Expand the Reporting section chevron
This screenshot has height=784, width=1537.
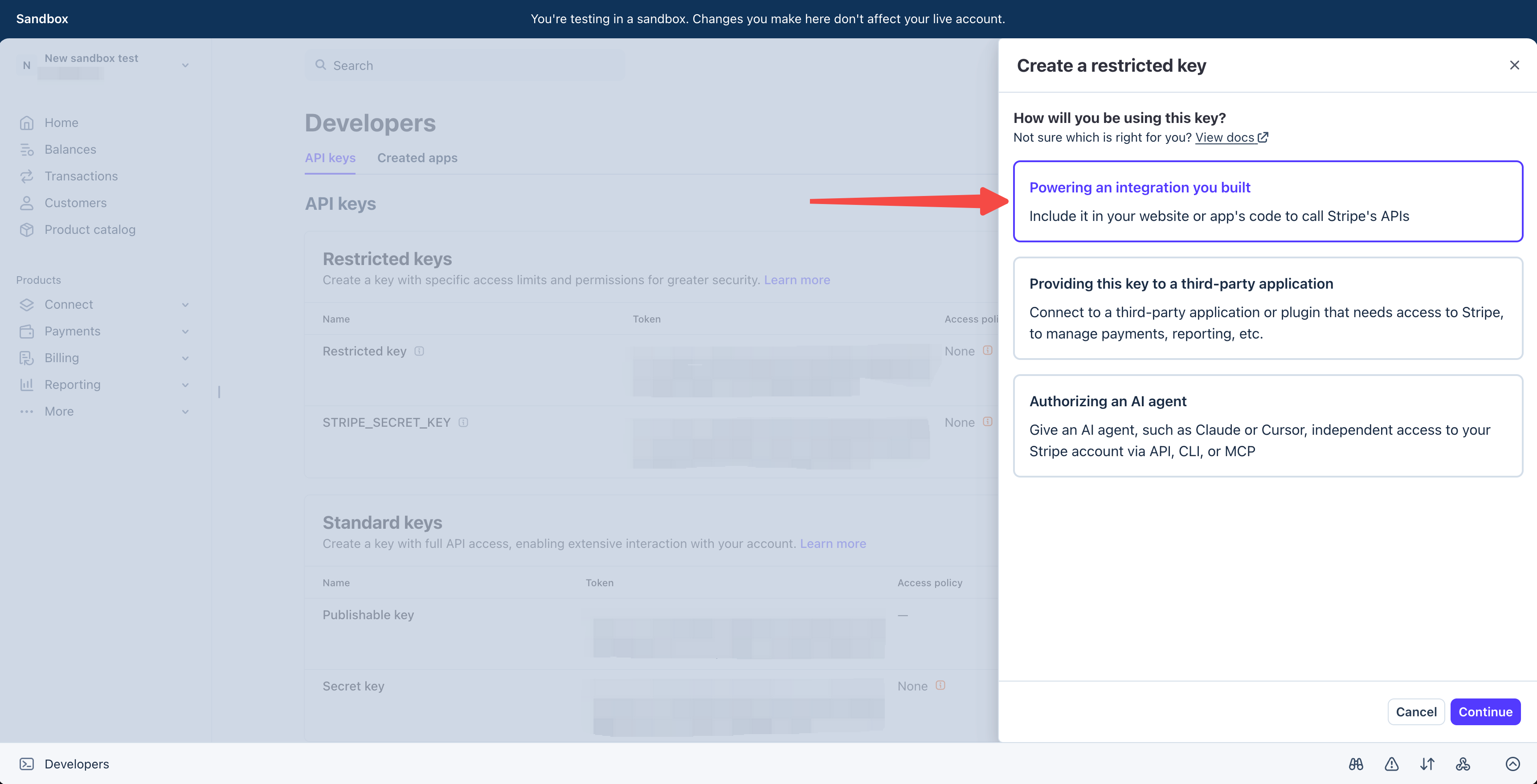click(x=185, y=385)
